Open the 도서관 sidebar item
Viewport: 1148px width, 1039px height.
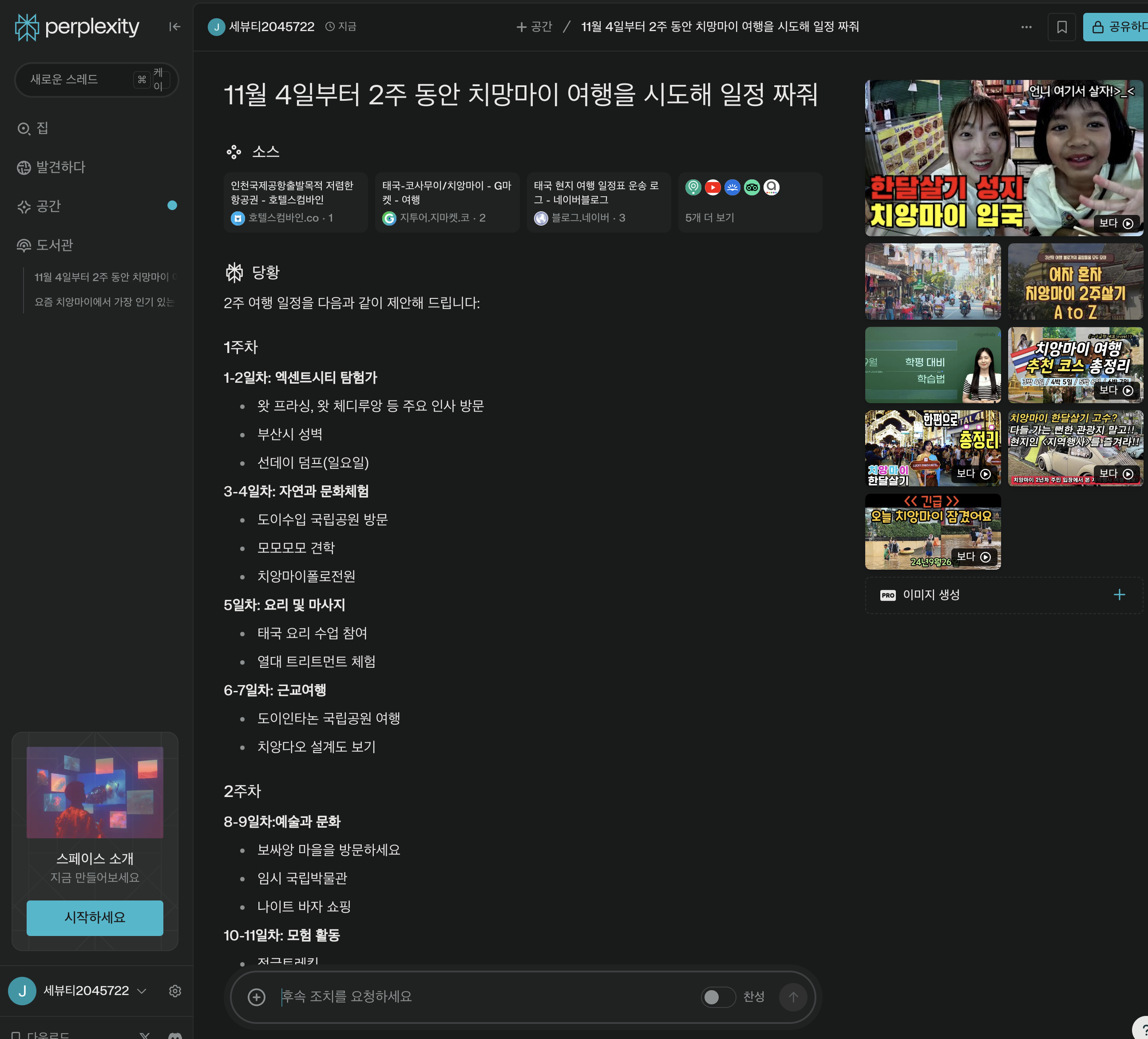(x=54, y=245)
